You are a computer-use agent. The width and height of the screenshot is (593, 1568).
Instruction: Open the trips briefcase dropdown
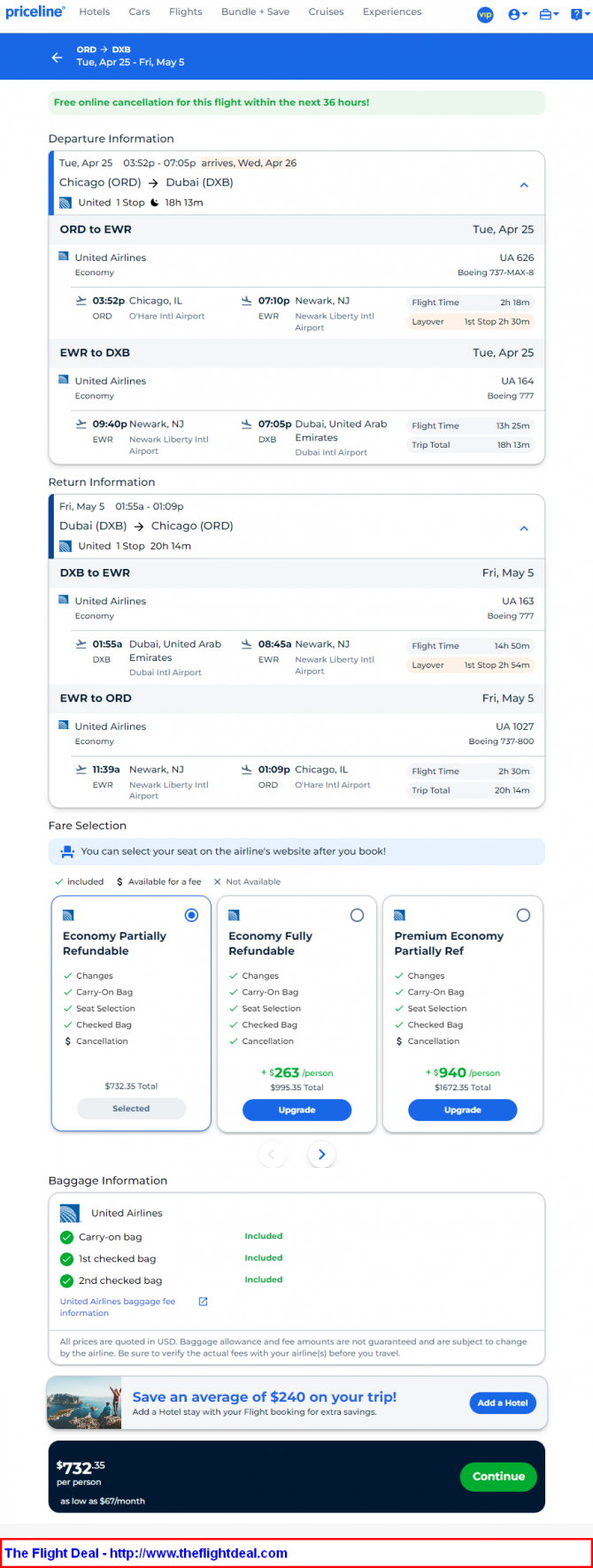point(549,14)
